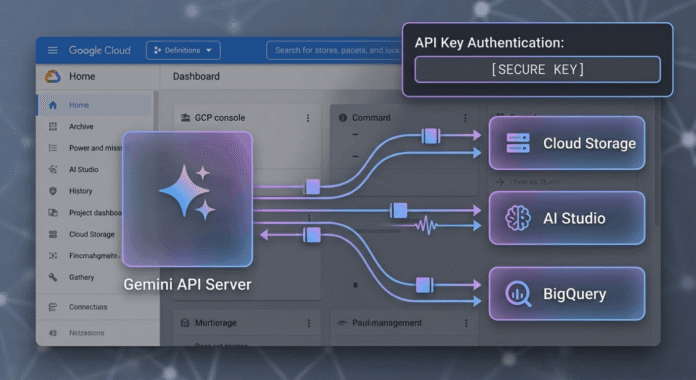
Task: Click the API Key Authentication label
Action: pyautogui.click(x=490, y=43)
